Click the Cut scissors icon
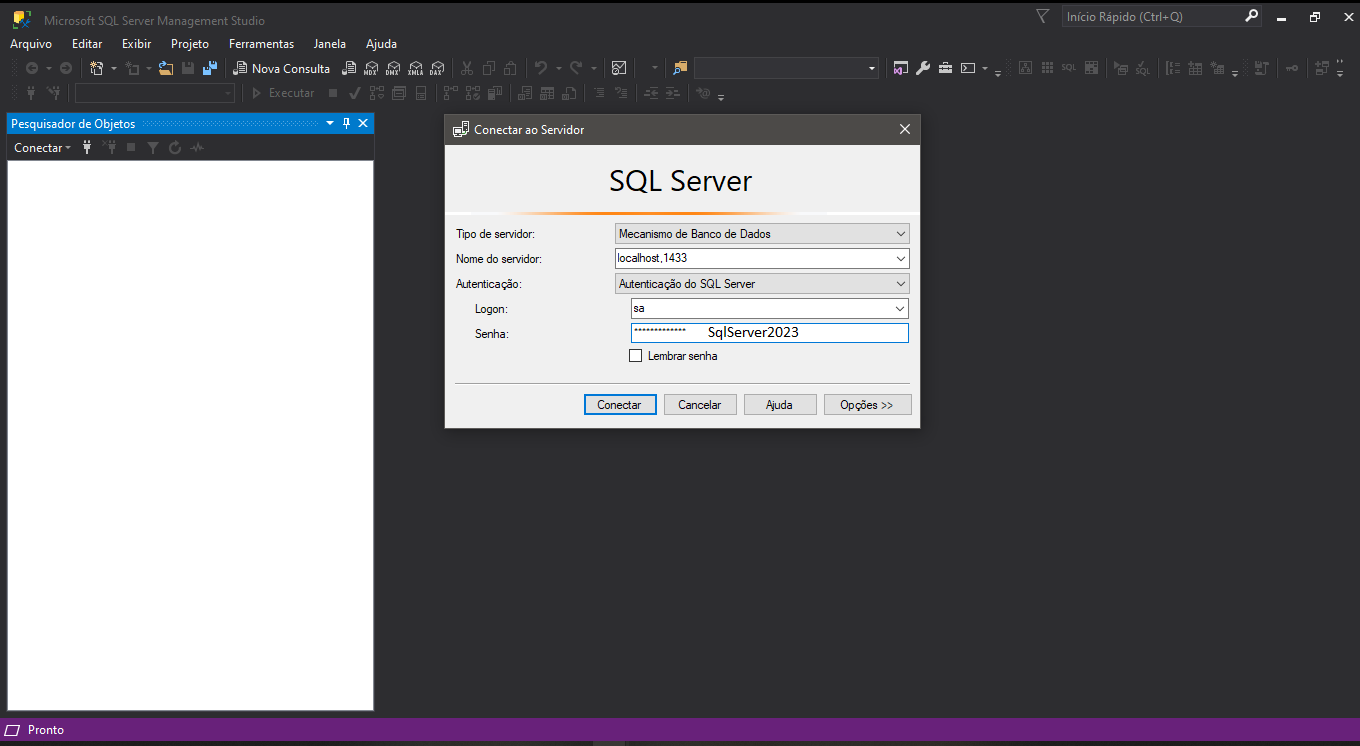This screenshot has width=1360, height=746. pos(467,69)
